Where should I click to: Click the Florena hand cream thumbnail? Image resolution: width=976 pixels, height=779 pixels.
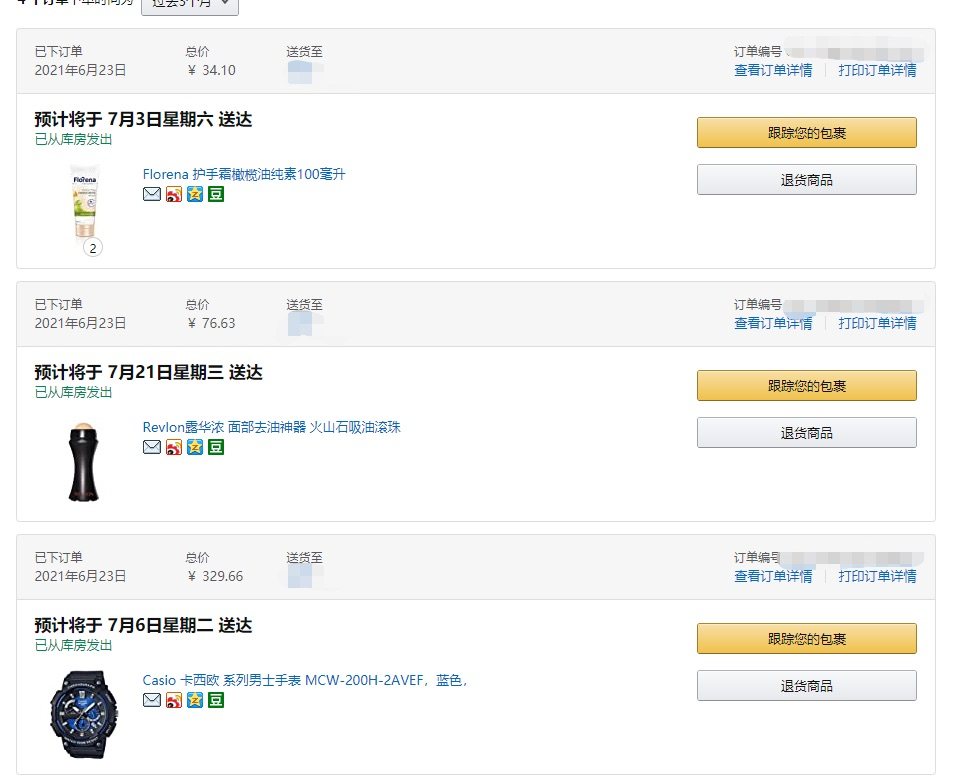[85, 204]
